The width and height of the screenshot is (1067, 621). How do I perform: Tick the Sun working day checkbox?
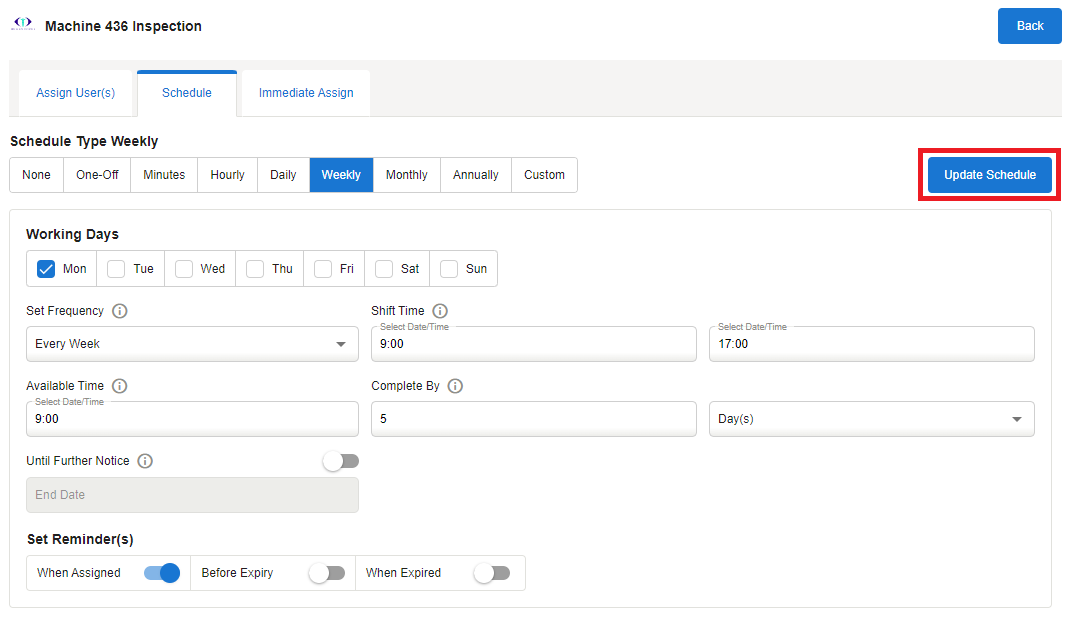450,269
